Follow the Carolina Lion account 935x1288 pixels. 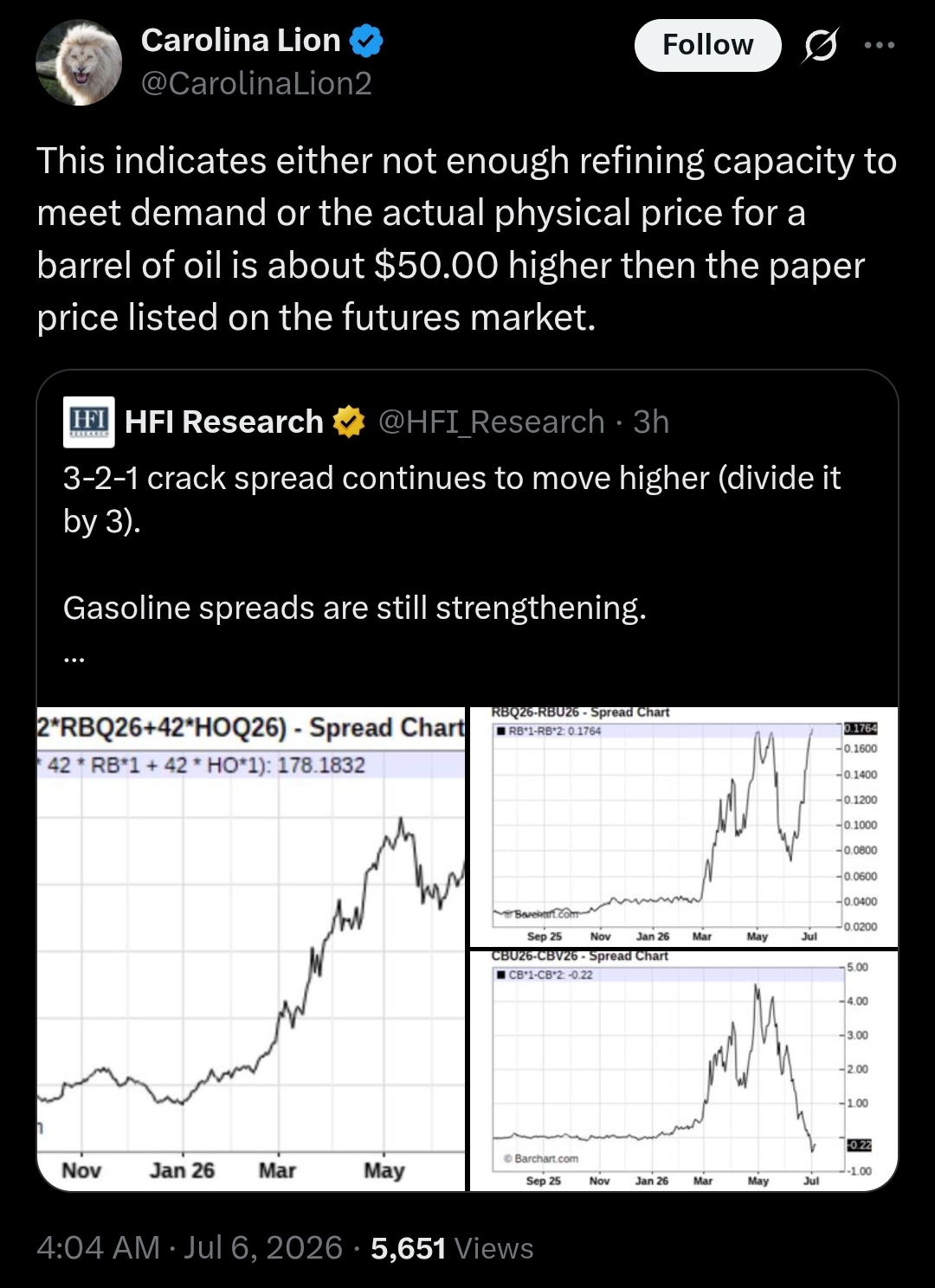(x=707, y=45)
